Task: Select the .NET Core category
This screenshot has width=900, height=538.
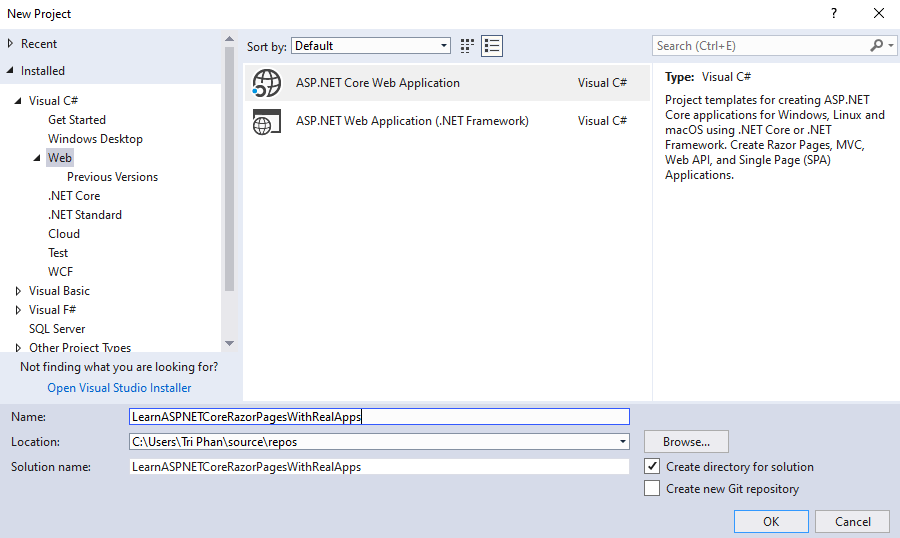Action: click(x=74, y=195)
